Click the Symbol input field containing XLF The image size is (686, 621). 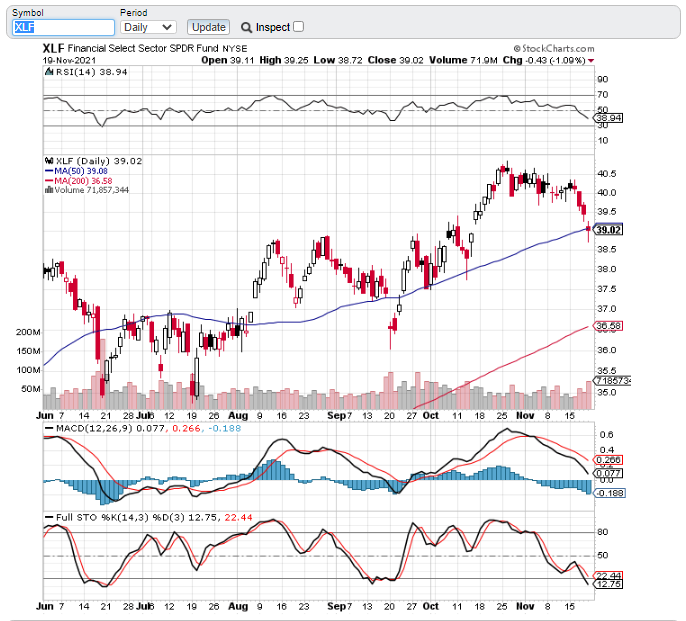coord(63,27)
